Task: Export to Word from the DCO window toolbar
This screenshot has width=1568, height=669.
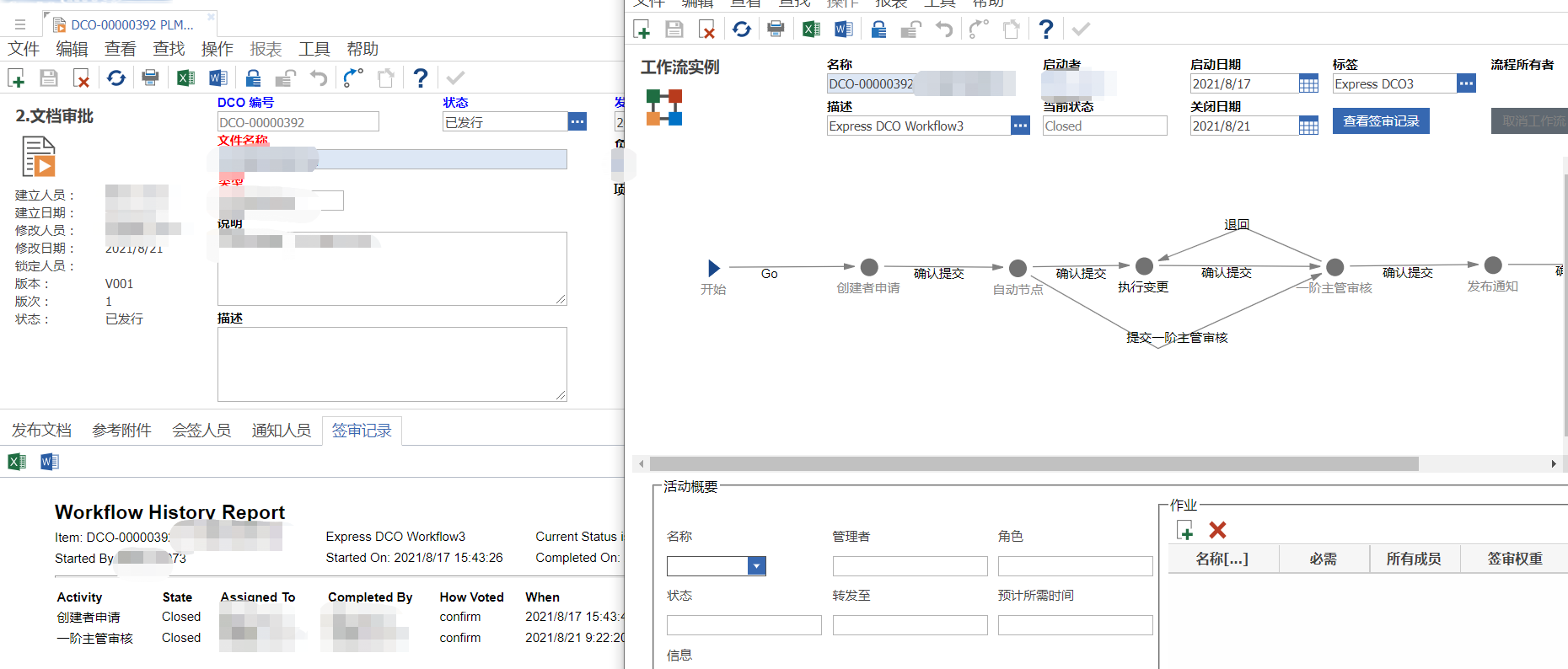Action: click(218, 78)
